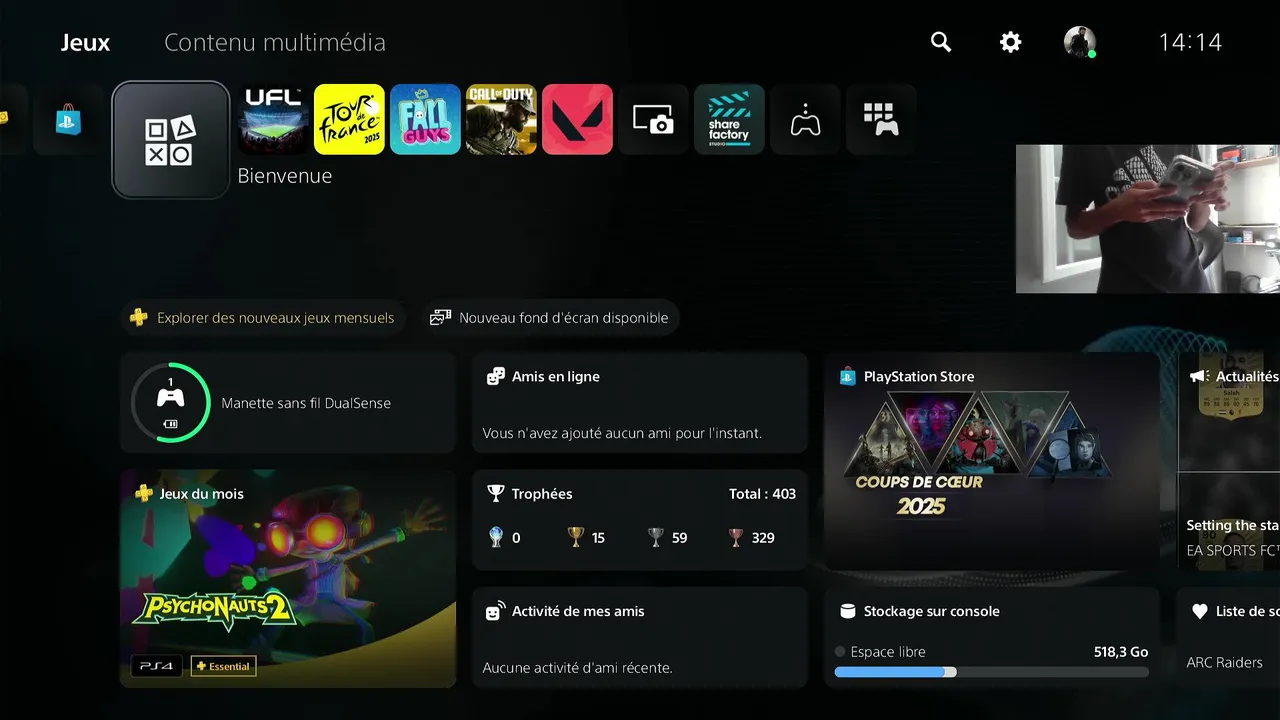Switch to the Jeux tab

coord(85,43)
